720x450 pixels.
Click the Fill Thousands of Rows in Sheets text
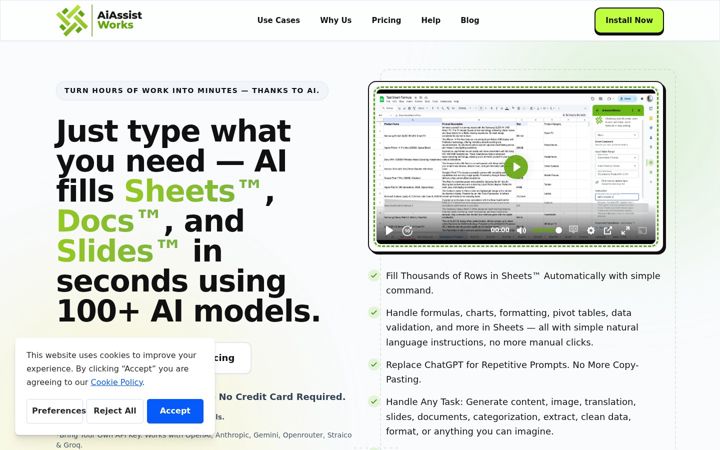pyautogui.click(x=523, y=283)
